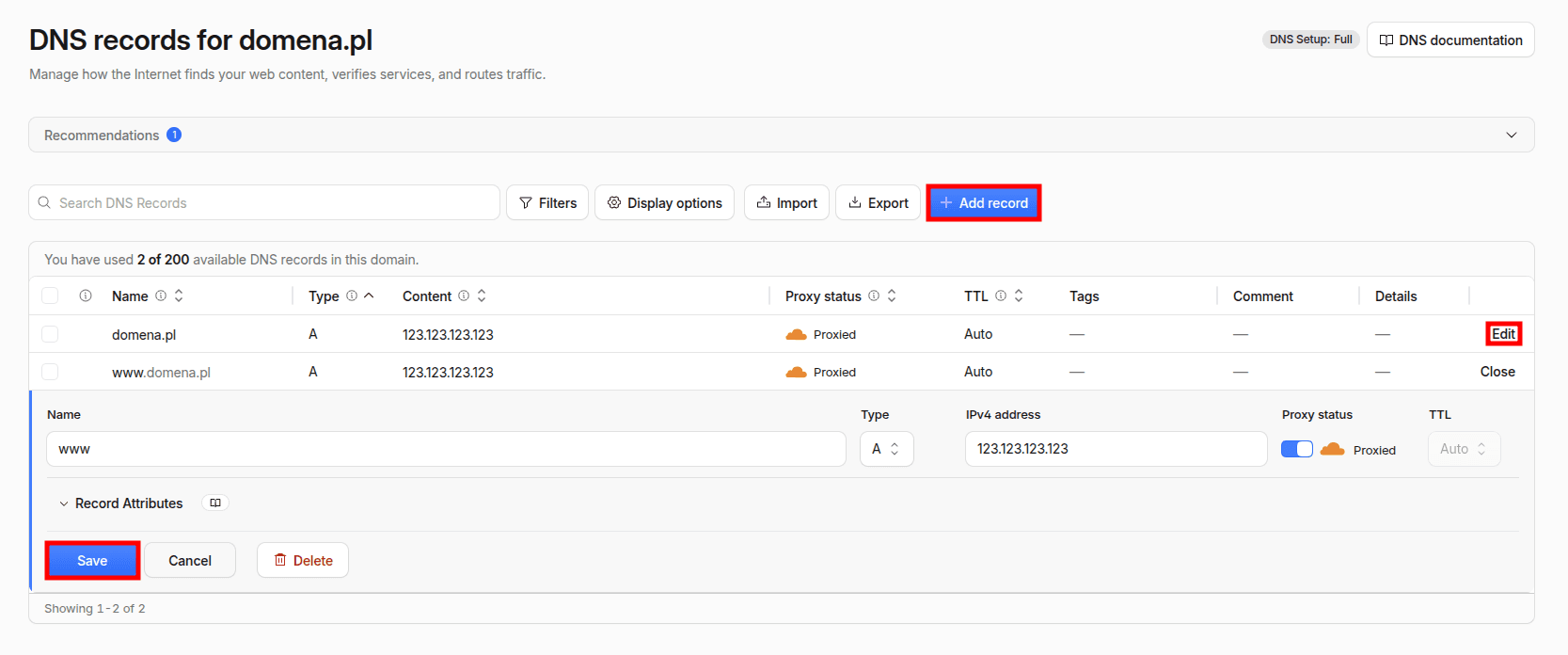Cancel editing the record

(x=190, y=561)
